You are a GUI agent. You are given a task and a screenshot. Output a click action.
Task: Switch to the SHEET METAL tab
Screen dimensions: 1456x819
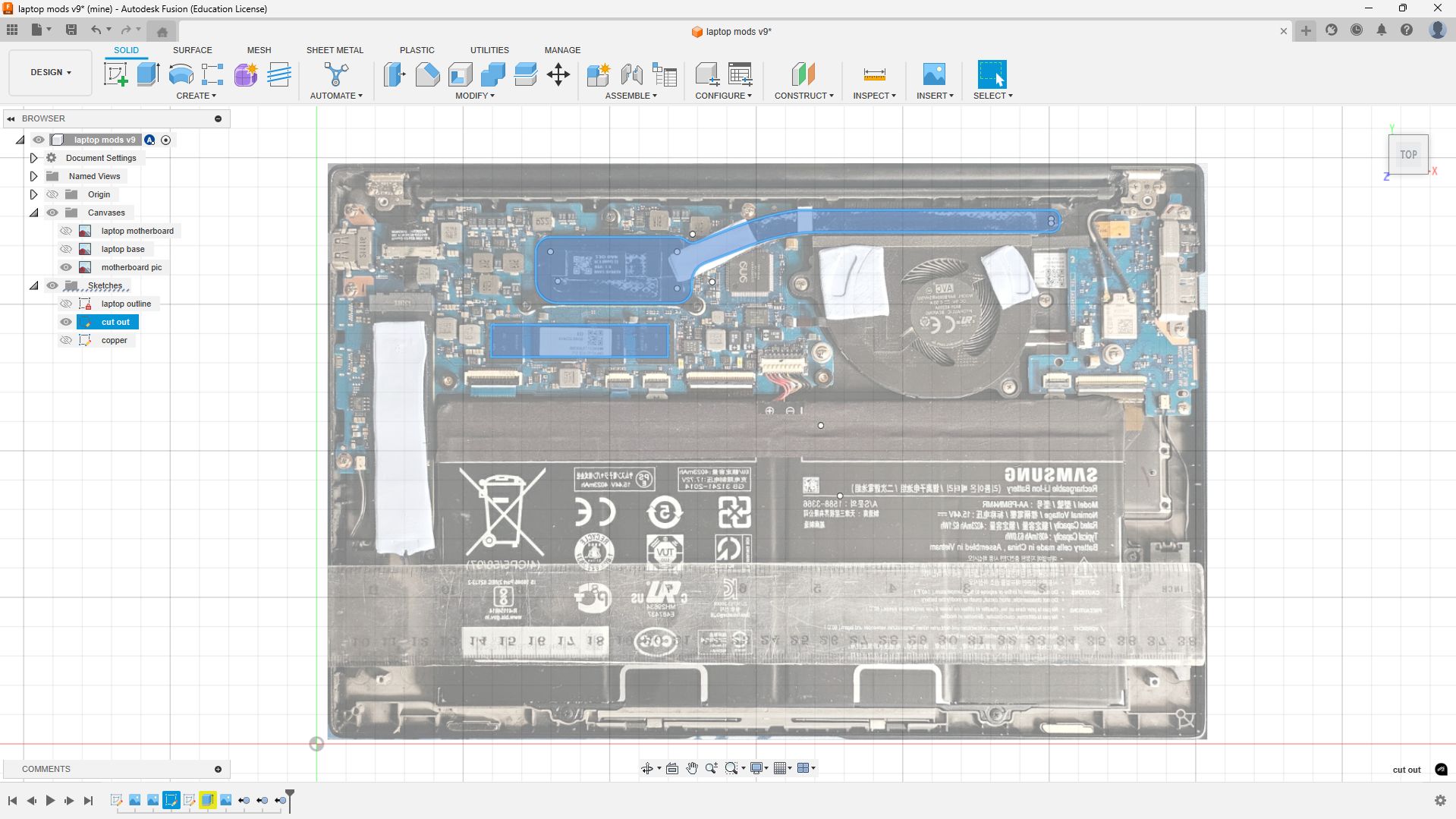pos(335,50)
